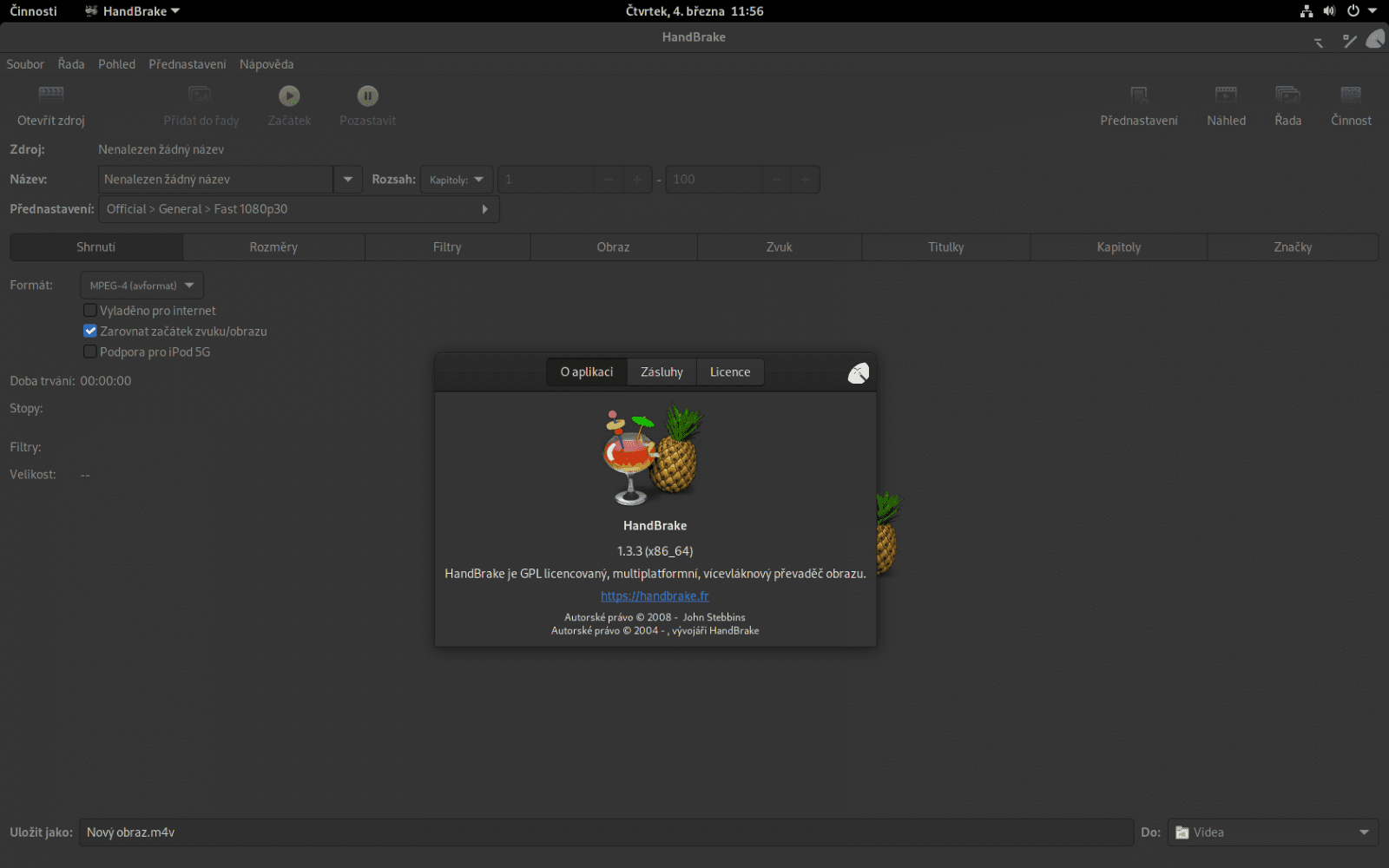Enable Vyladěno pro internet
The image size is (1389, 868).
(x=90, y=310)
